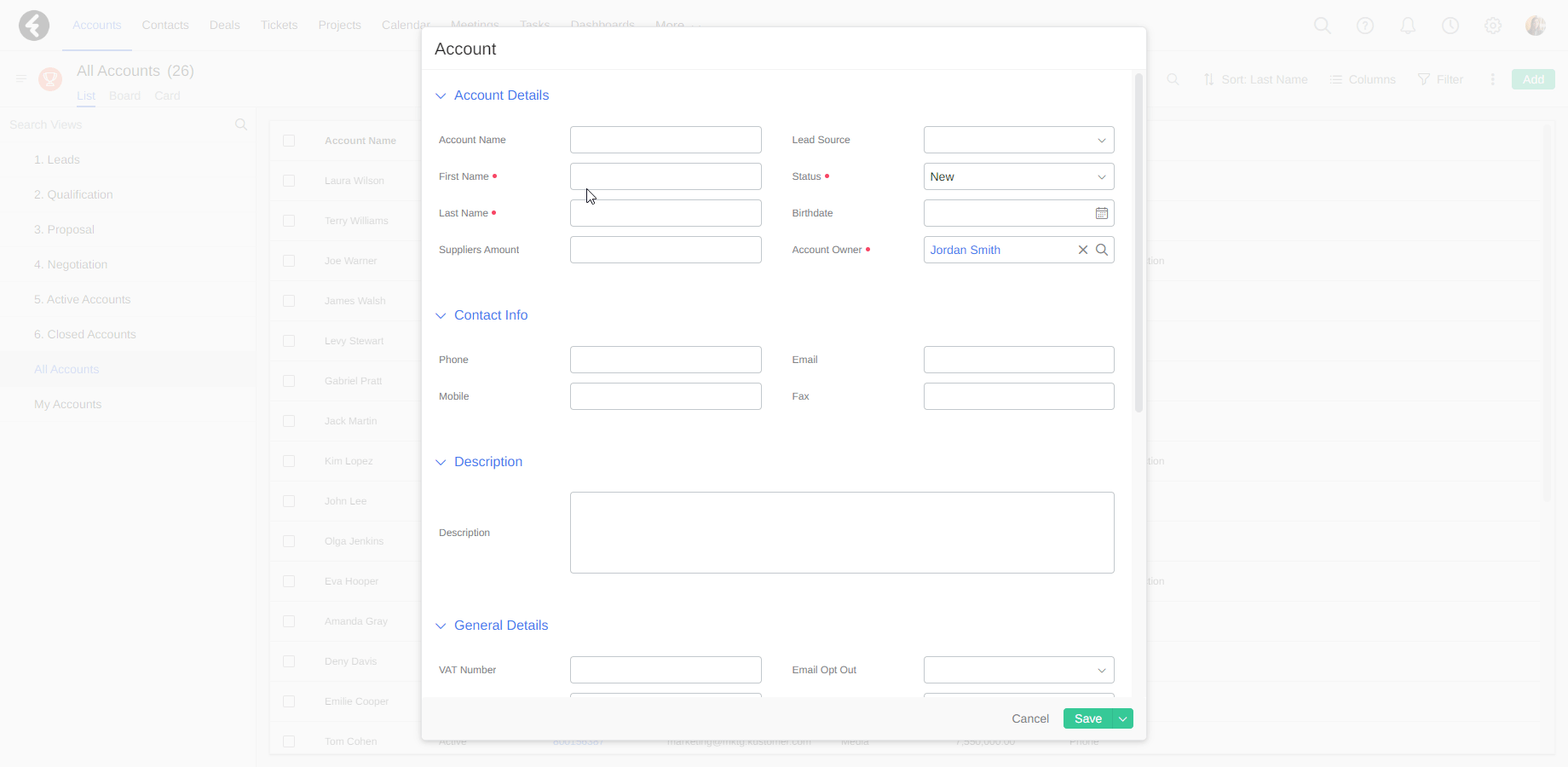Search for an Account Owner via magnifier
The width and height of the screenshot is (1568, 767).
[x=1102, y=250]
